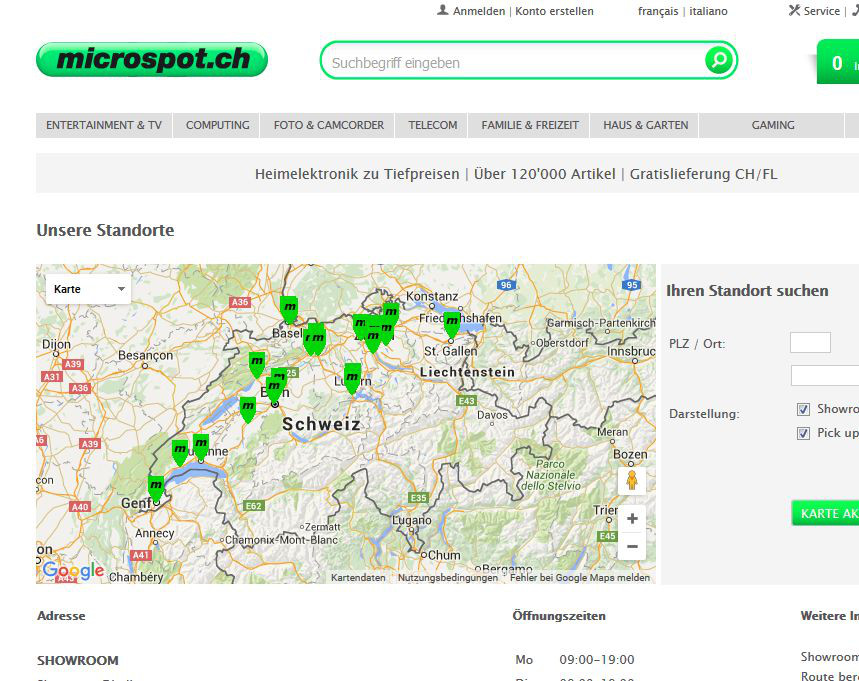This screenshot has width=859, height=681.
Task: Click the store marker near Luzern
Action: [x=352, y=376]
